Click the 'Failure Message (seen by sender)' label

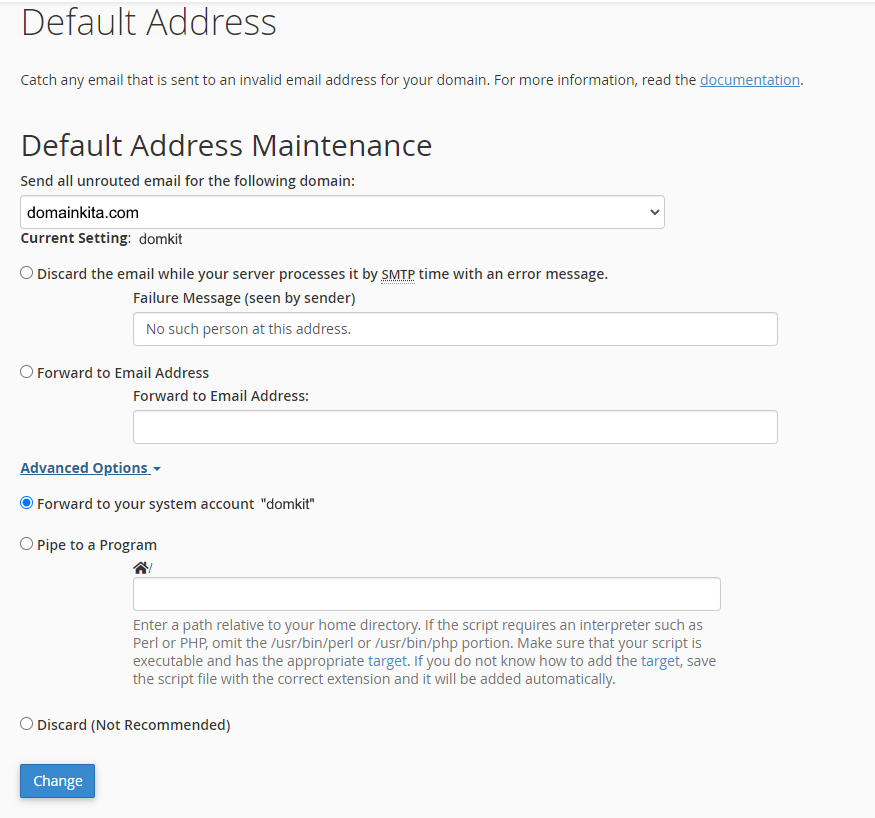244,298
